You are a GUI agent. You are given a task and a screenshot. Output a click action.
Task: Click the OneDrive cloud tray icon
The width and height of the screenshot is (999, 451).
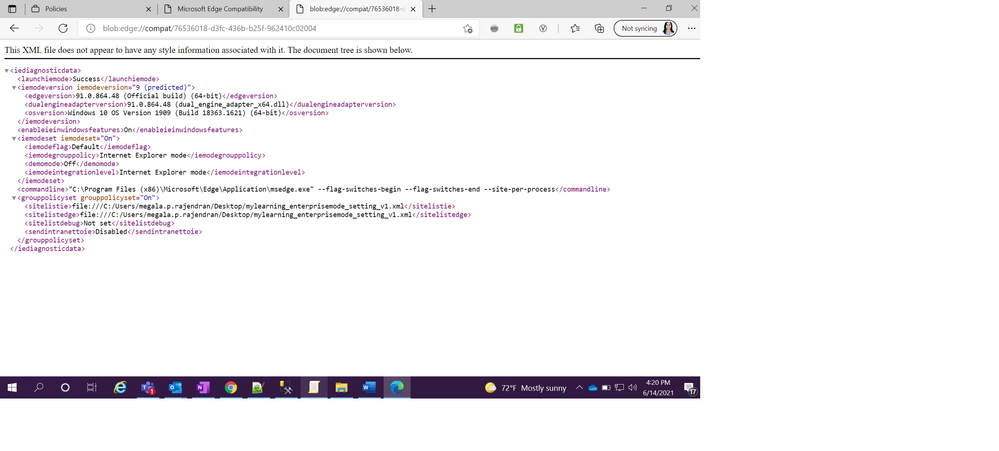[x=593, y=387]
